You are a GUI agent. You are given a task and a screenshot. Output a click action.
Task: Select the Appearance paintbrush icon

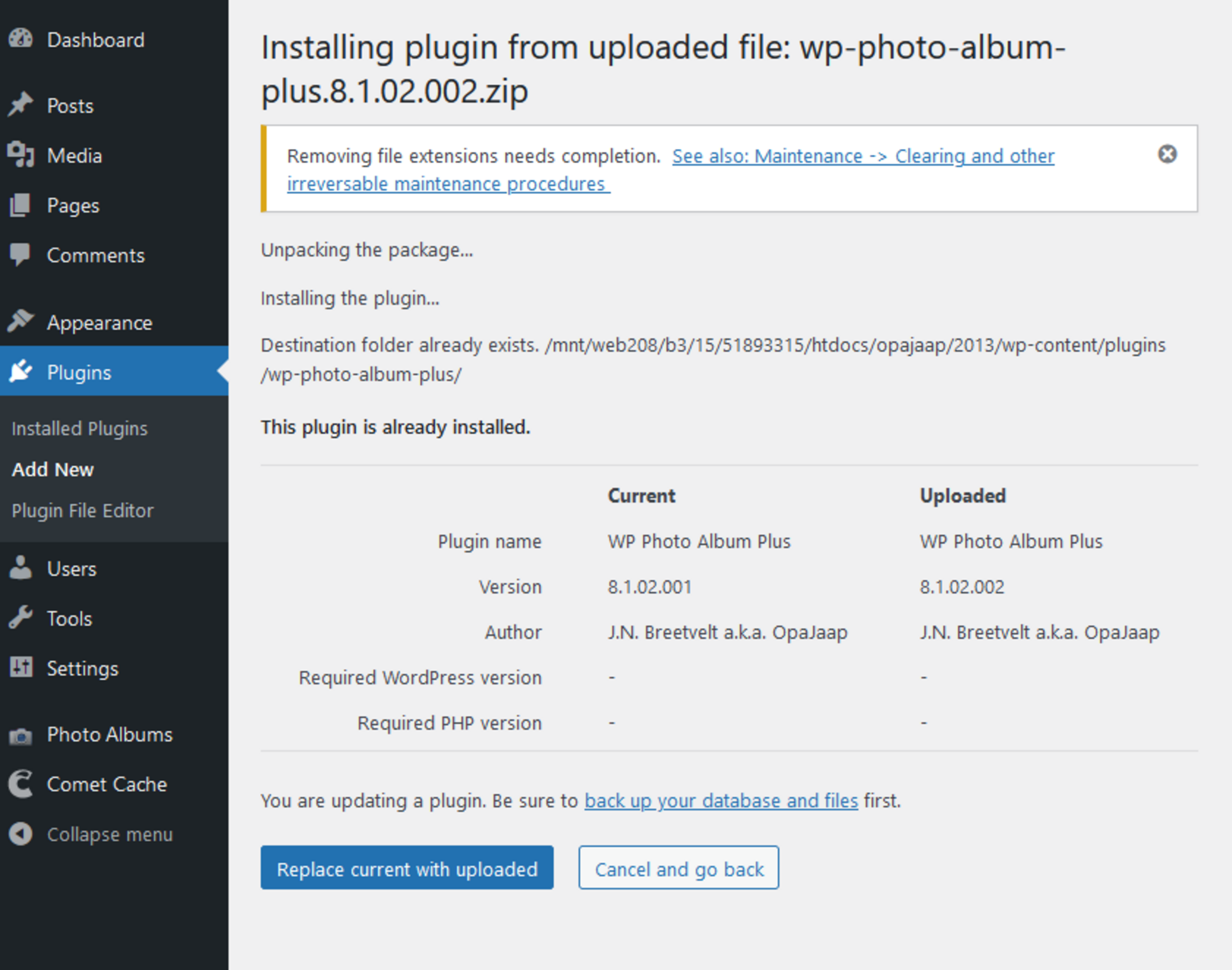21,321
